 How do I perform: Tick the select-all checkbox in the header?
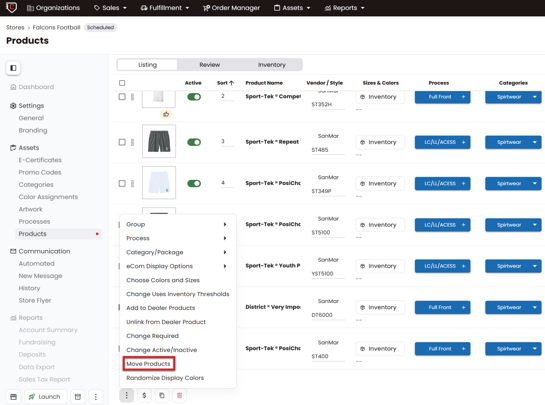[x=122, y=83]
